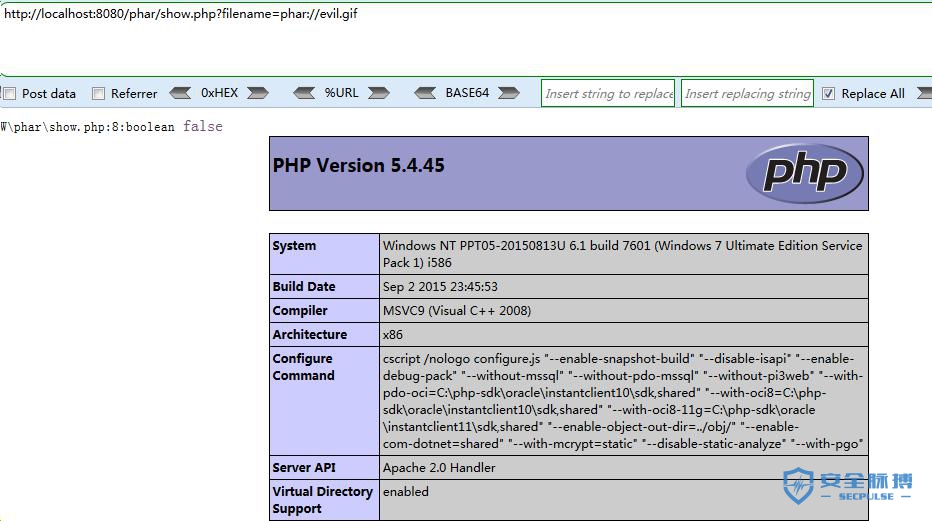Click the URL text box with phar://evil.gif
932x521 pixels.
pos(466,39)
